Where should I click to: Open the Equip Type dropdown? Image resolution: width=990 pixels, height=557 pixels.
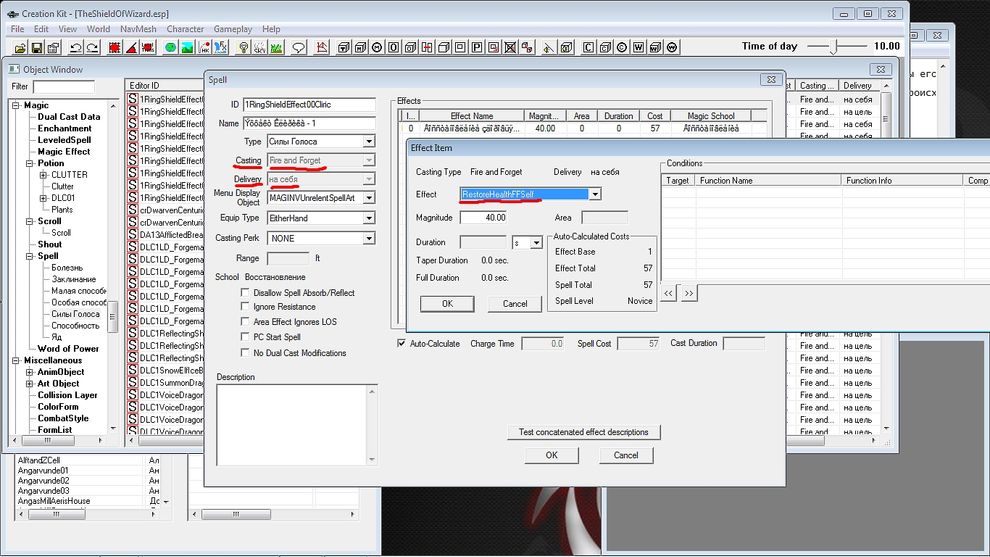(x=369, y=218)
